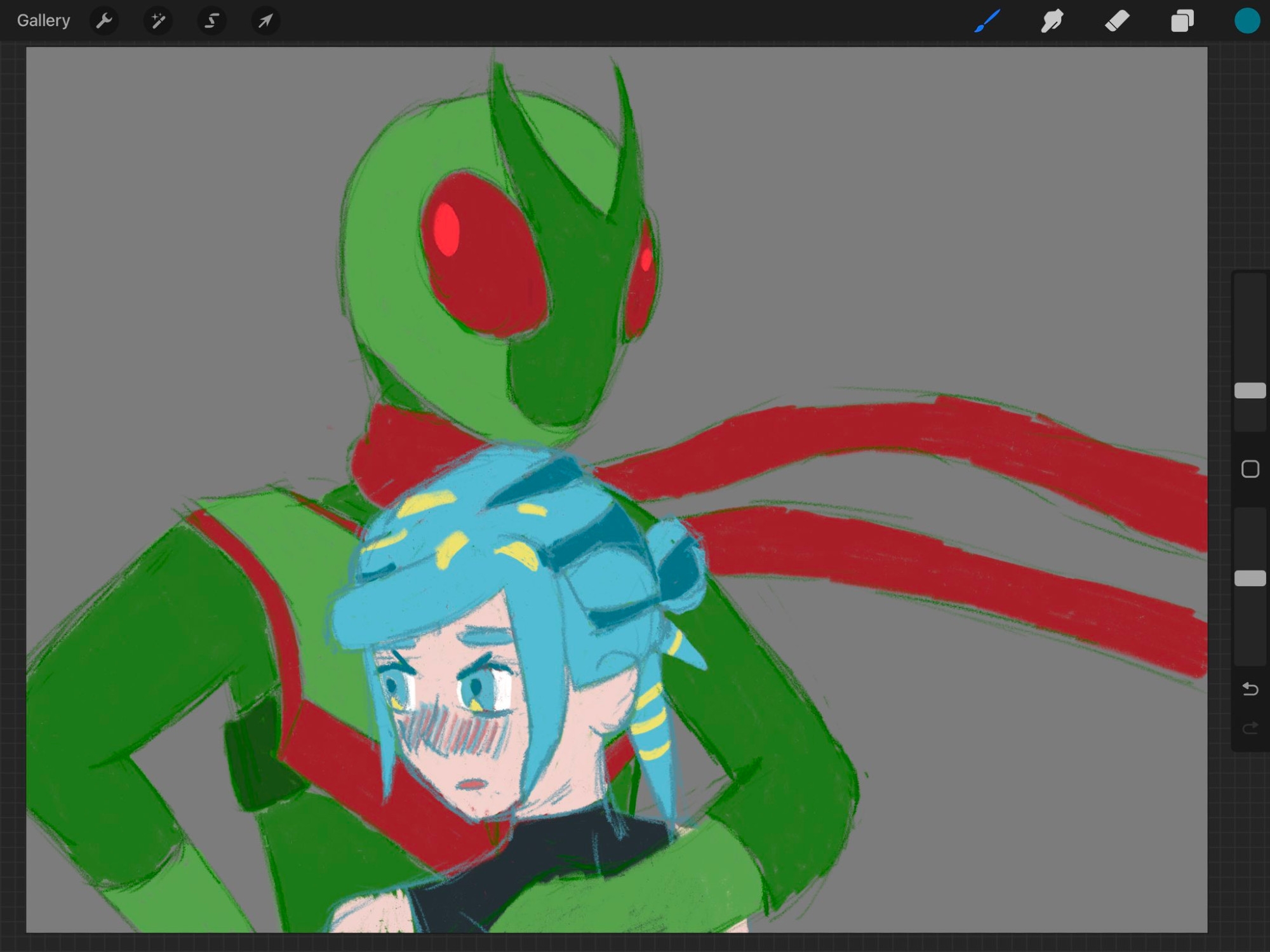Activate the Selection tool
The height and width of the screenshot is (952, 1270).
[x=211, y=21]
